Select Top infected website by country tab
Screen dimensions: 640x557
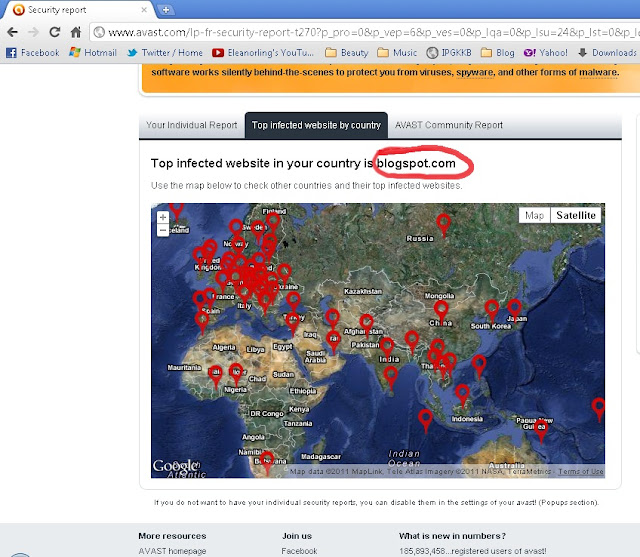click(316, 125)
